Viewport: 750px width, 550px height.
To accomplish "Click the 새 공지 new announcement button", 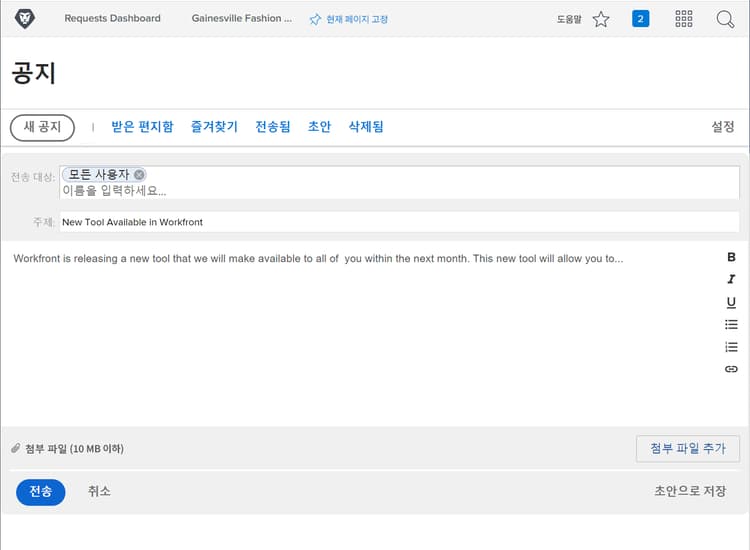I will tap(42, 127).
